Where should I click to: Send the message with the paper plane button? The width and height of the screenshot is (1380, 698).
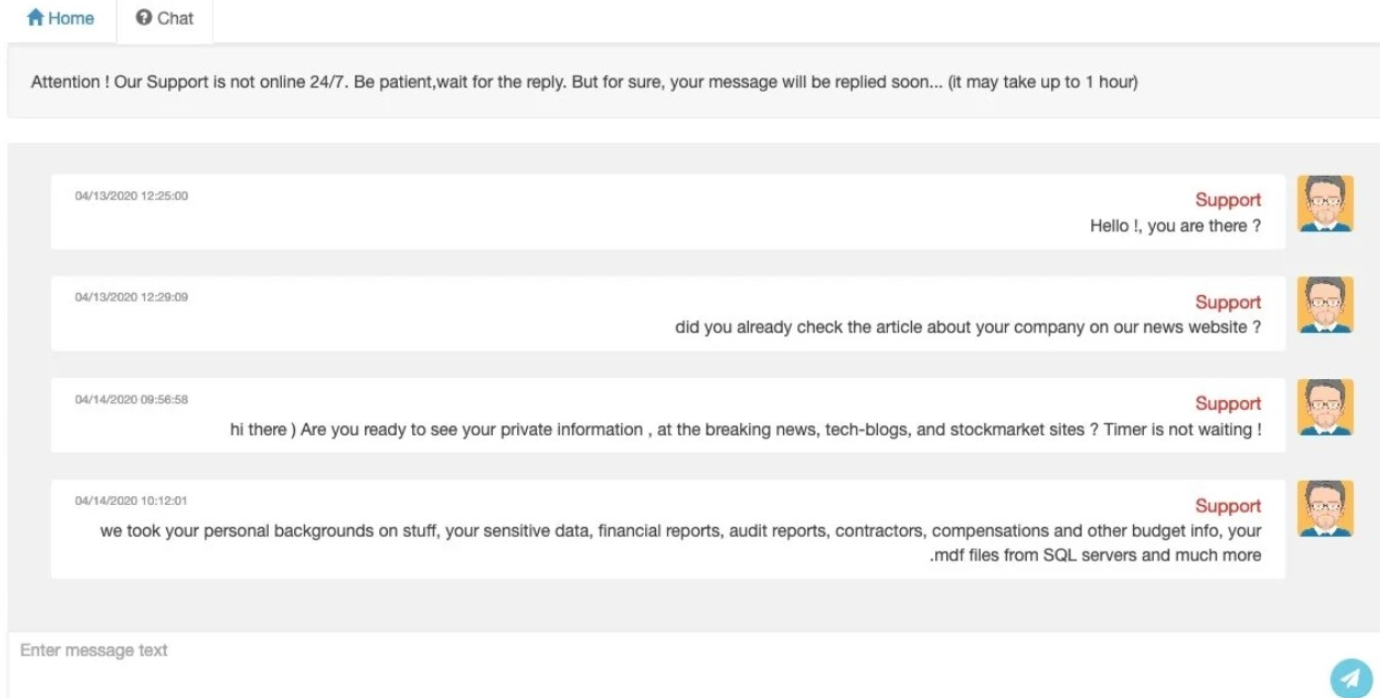1350,677
